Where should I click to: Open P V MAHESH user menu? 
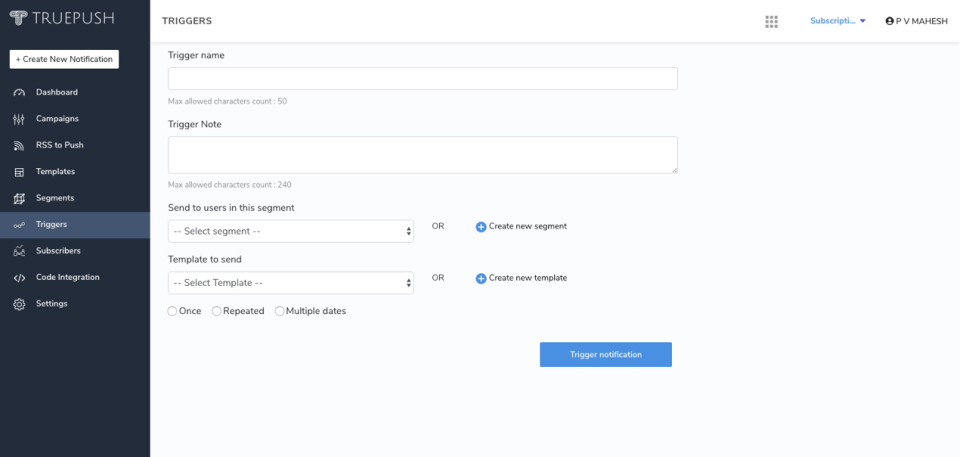point(918,21)
